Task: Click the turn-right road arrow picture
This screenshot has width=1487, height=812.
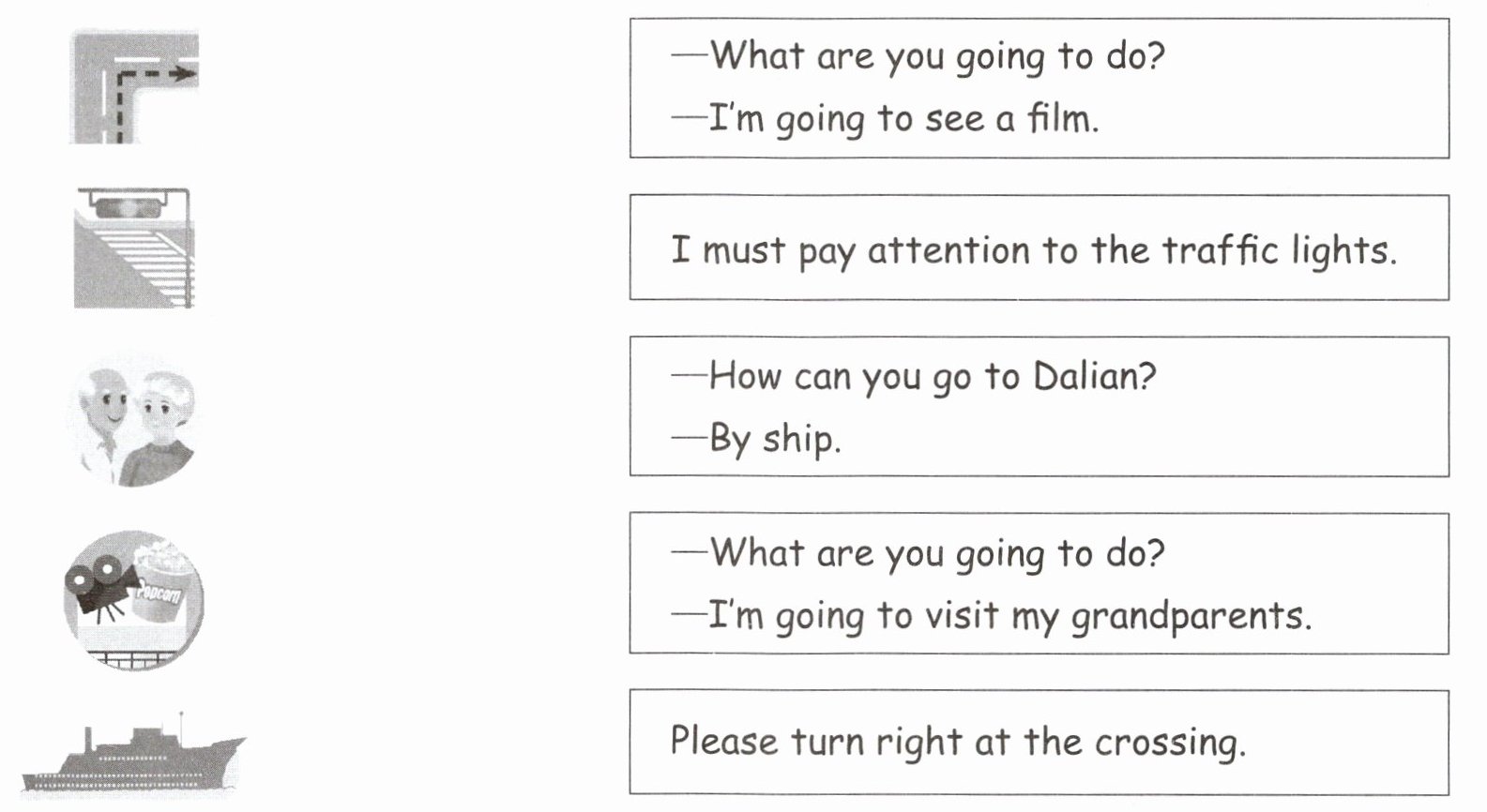Action: click(134, 86)
